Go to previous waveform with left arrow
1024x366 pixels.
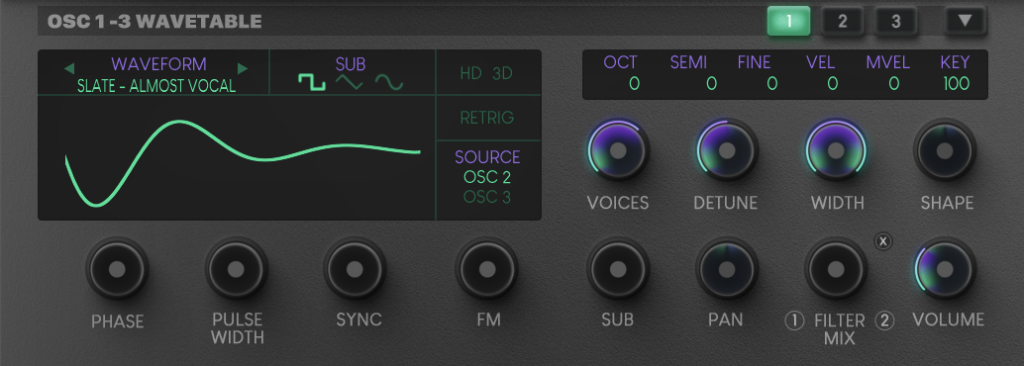point(69,68)
